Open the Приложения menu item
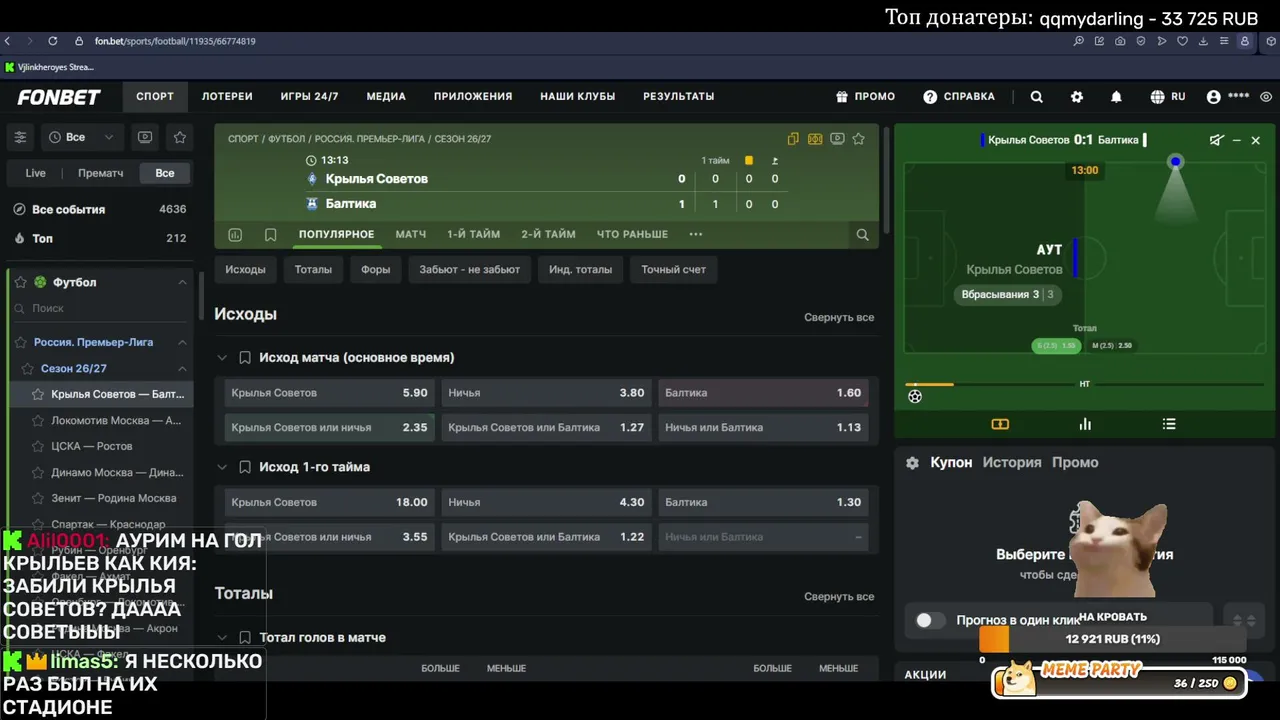The height and width of the screenshot is (720, 1280). click(473, 97)
